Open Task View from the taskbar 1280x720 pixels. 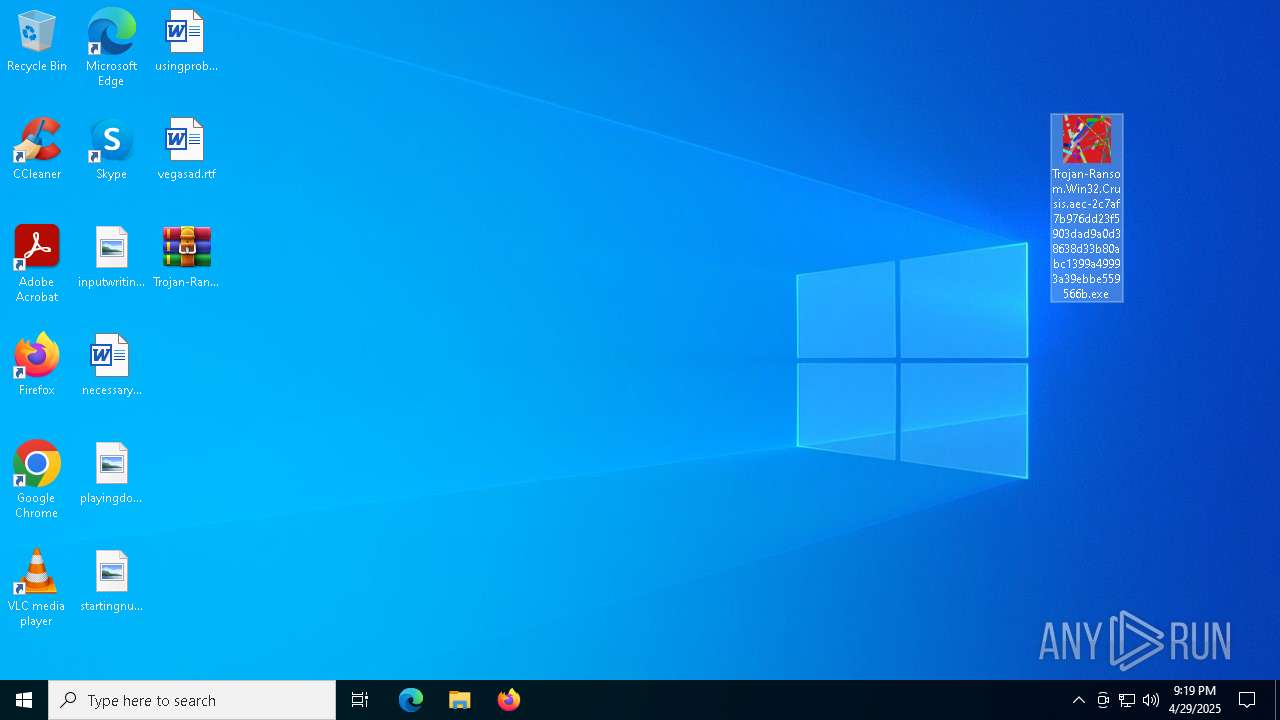(360, 700)
